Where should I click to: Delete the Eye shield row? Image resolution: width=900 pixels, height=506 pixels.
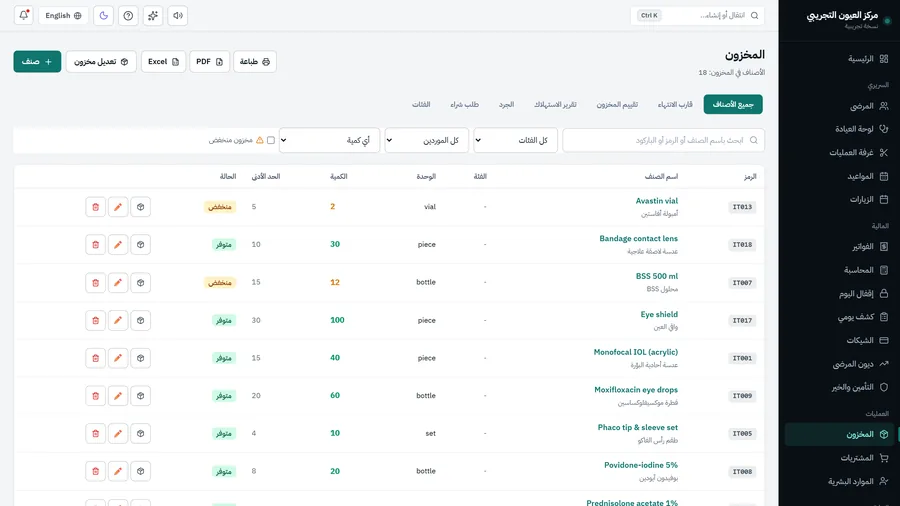pos(95,320)
